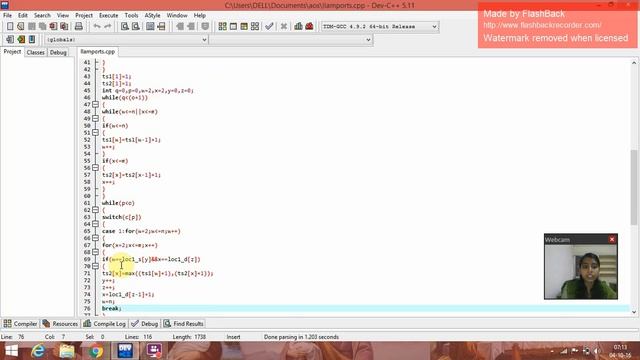Open the empty function list dropdown
This screenshot has height=360, width=640.
[x=291, y=40]
